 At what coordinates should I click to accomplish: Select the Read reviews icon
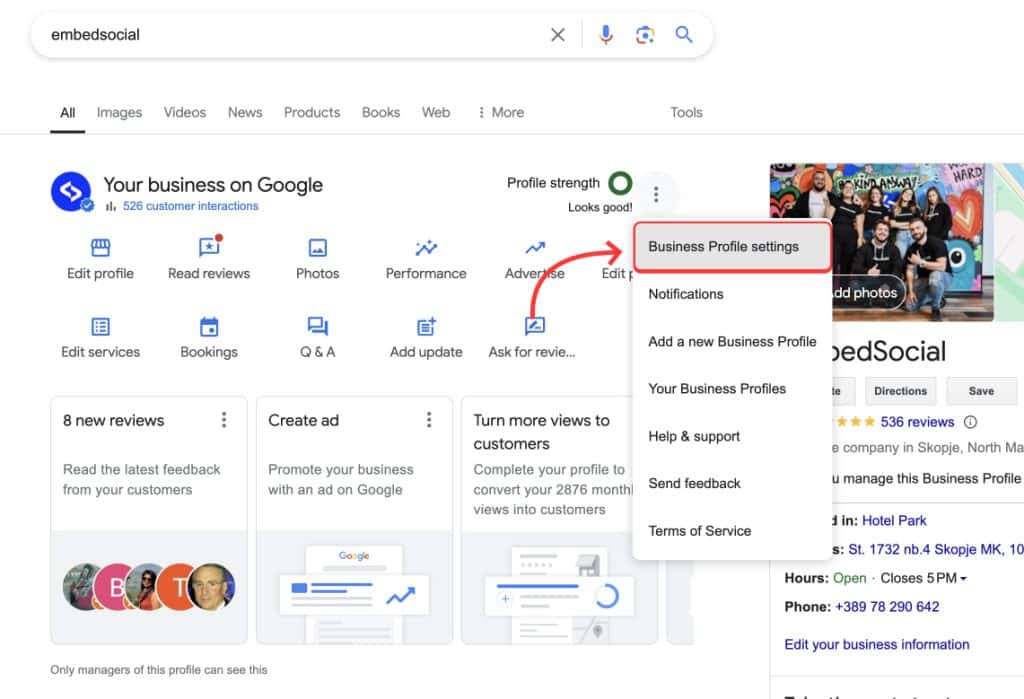[x=209, y=245]
